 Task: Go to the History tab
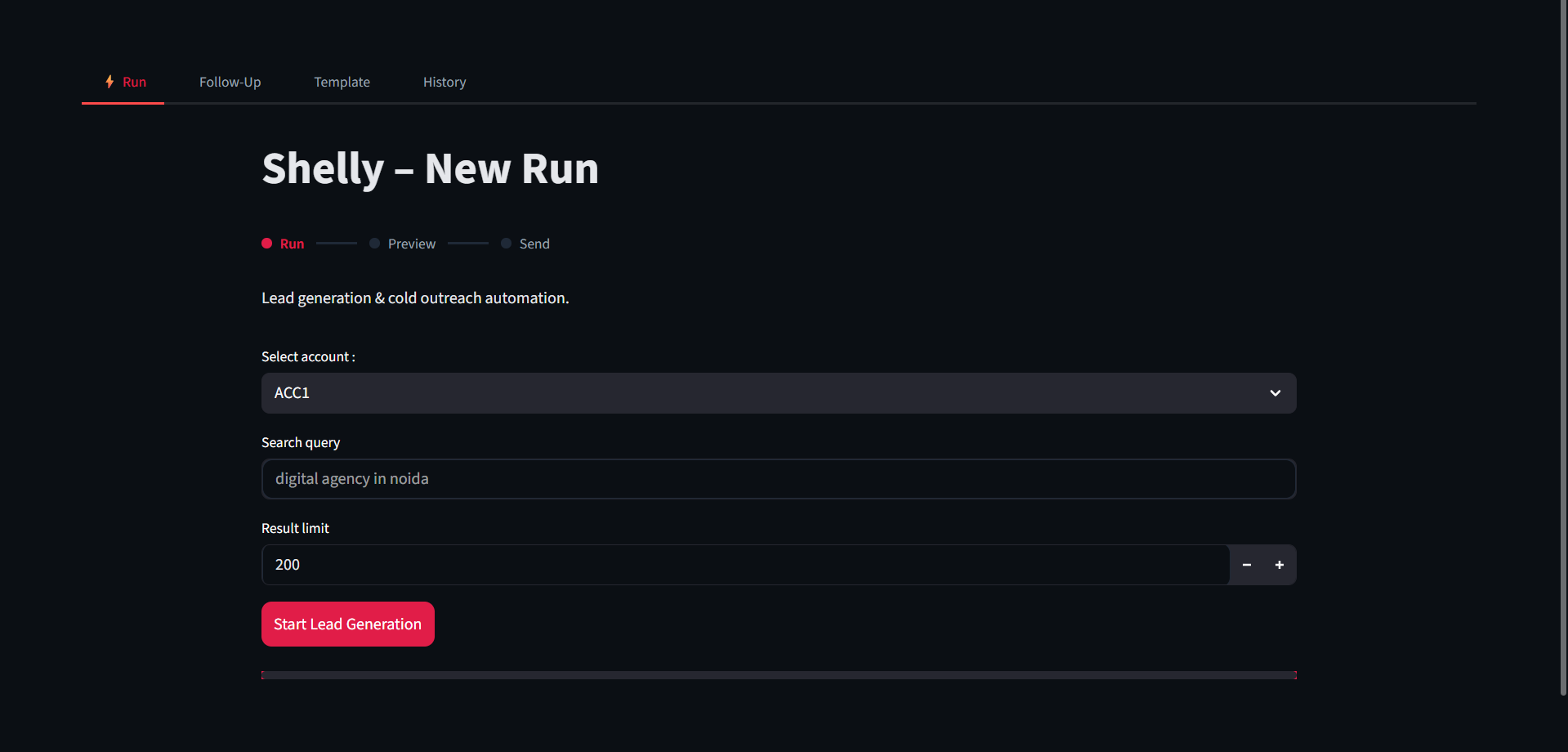444,82
